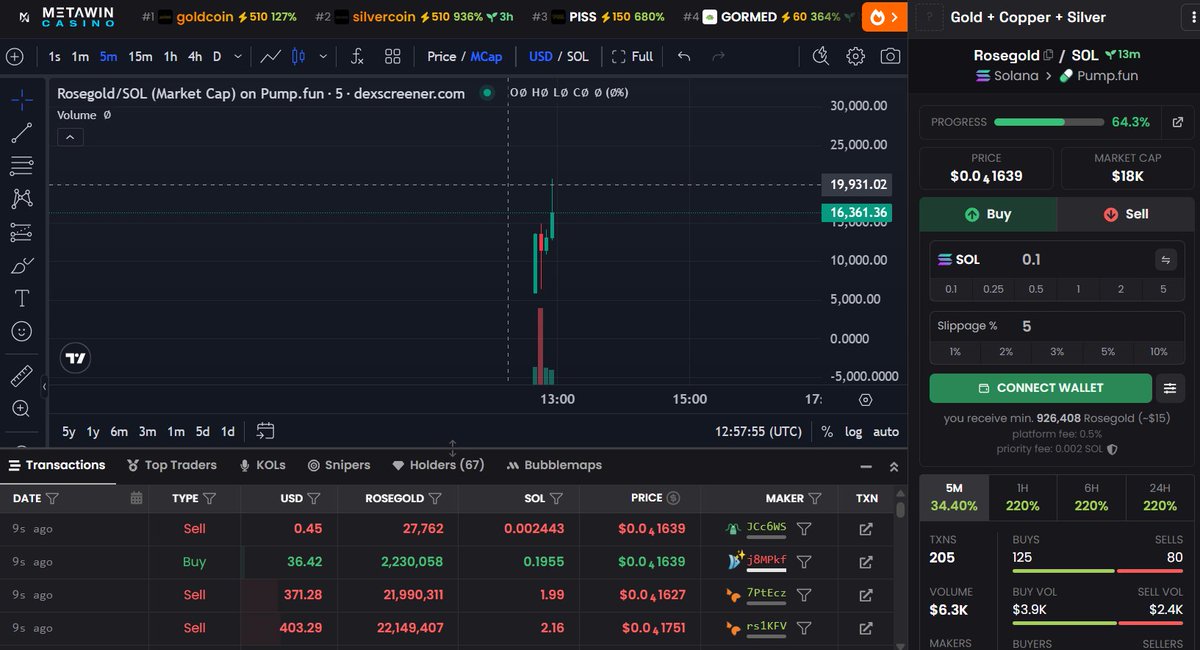Viewport: 1200px width, 650px height.
Task: Click the TradingView logo on chart
Action: pos(75,357)
